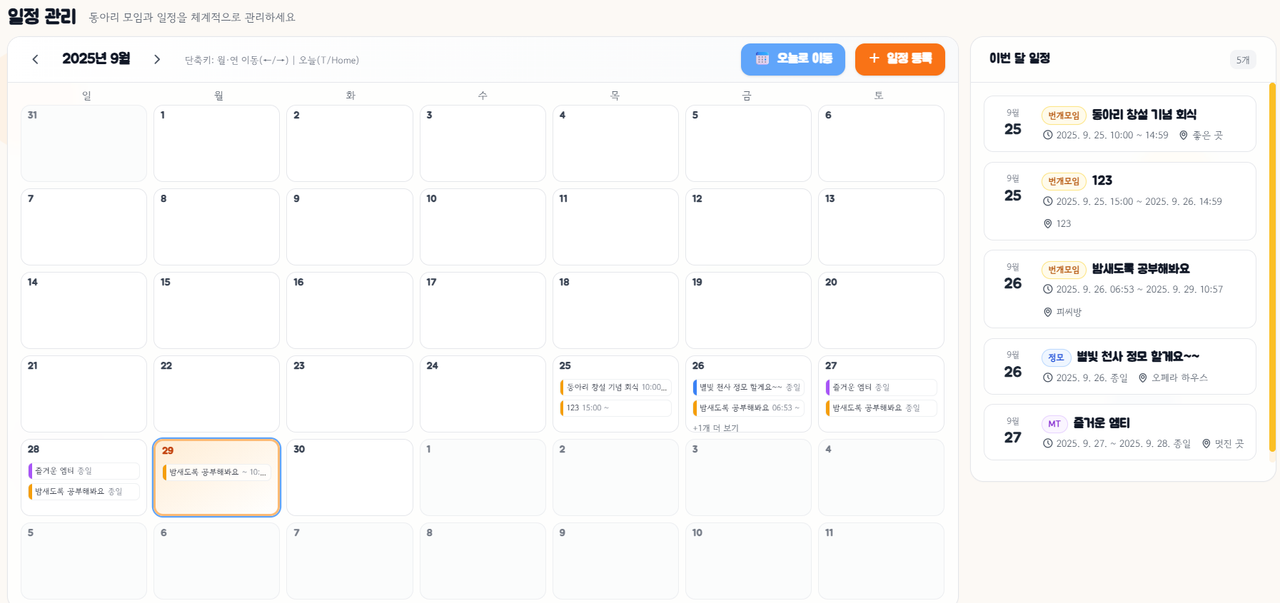Open 즐거운 엠티 card in sidebar
Image resolution: width=1280 pixels, height=603 pixels.
click(x=1120, y=432)
